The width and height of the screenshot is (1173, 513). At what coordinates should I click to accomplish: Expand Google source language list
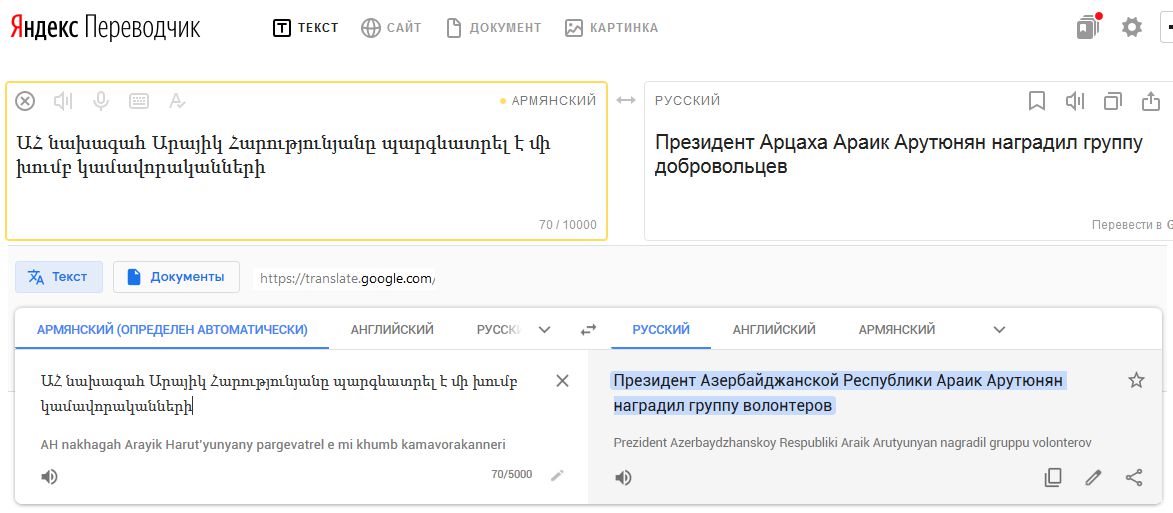545,330
